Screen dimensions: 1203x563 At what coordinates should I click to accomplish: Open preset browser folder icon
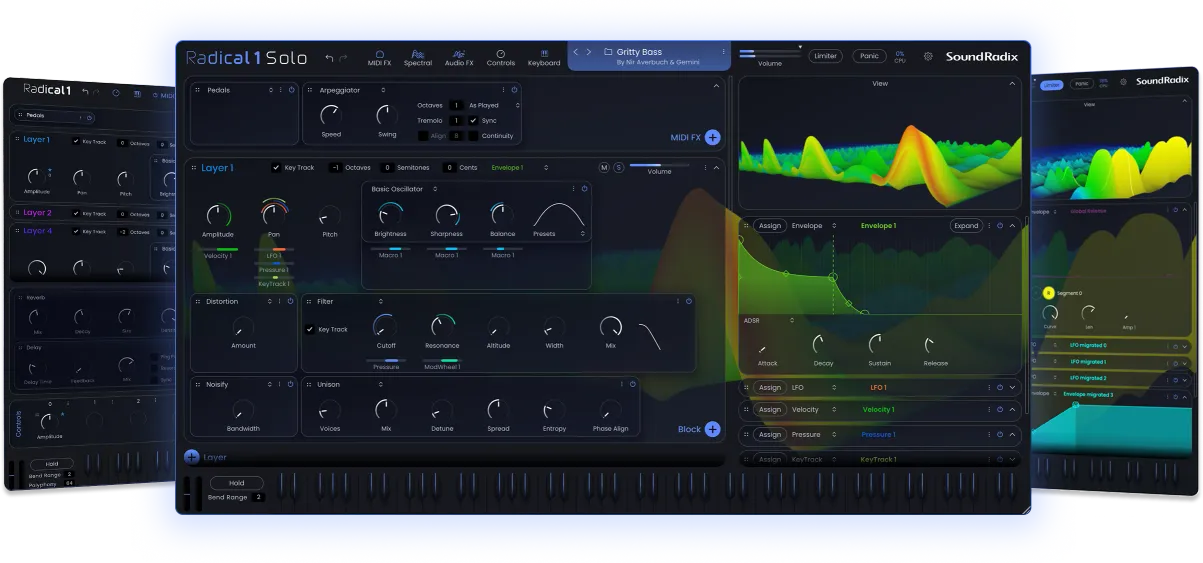coord(608,52)
